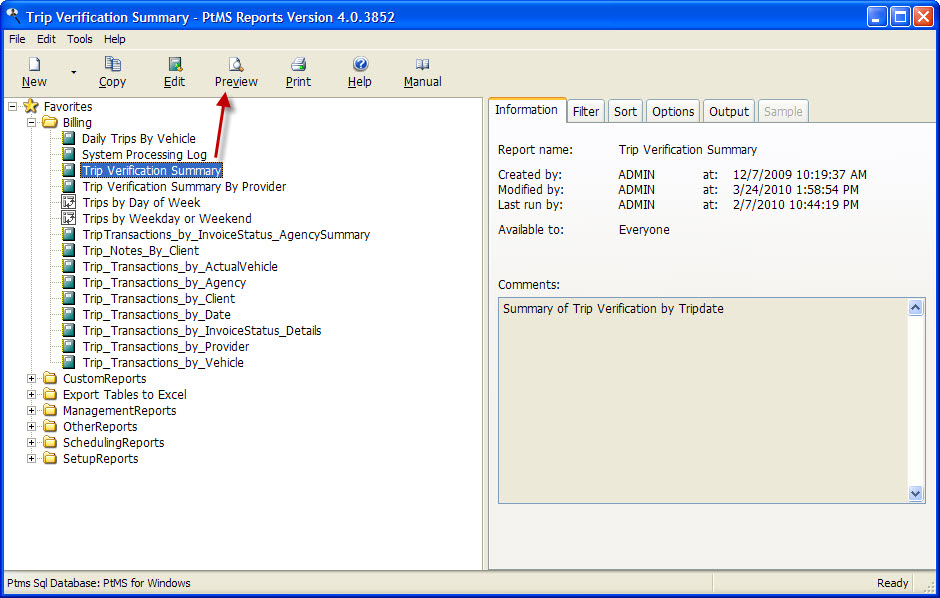Switch to the Sort tab
Screen dimensions: 940x598
click(625, 111)
